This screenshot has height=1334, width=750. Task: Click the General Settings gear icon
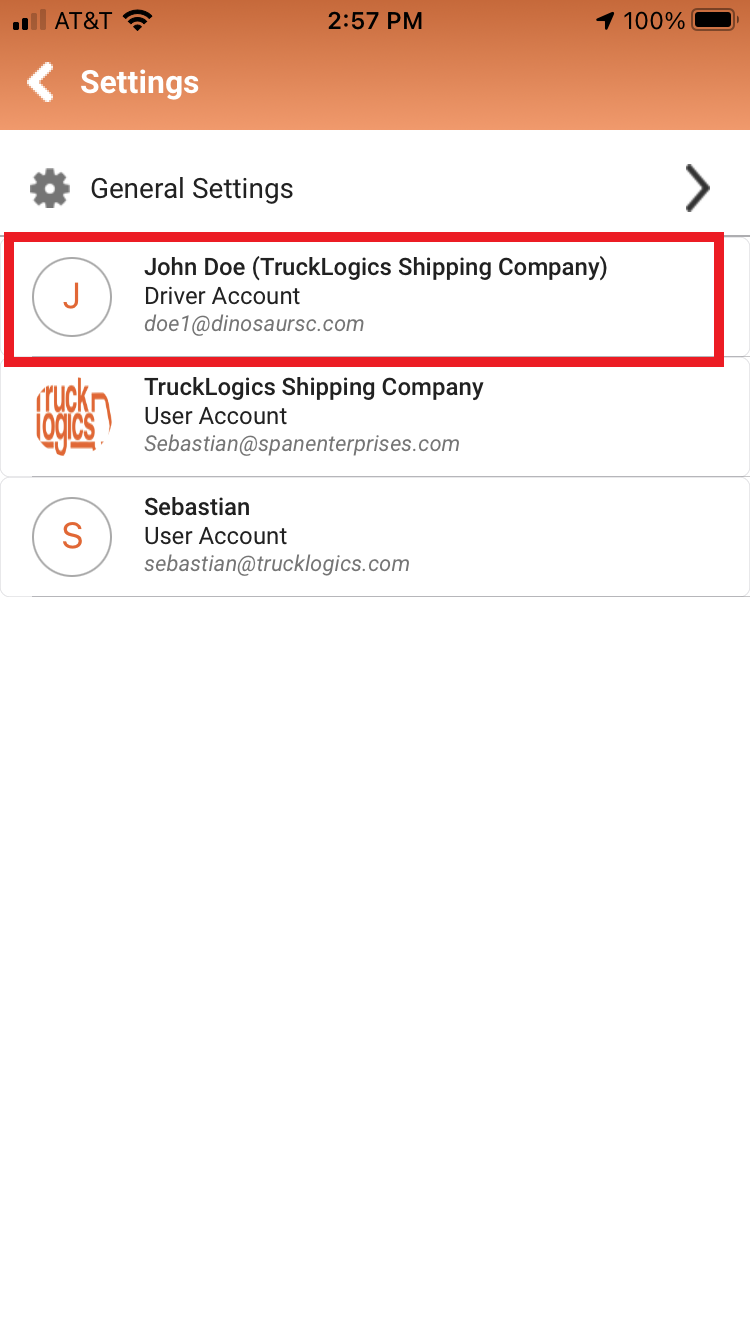click(50, 188)
